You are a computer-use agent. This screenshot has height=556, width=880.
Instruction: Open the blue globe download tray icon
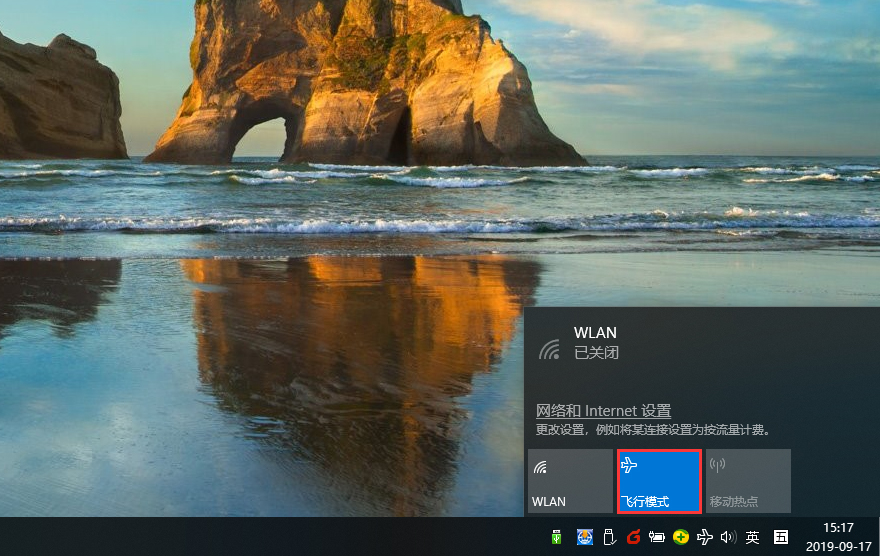[585, 537]
